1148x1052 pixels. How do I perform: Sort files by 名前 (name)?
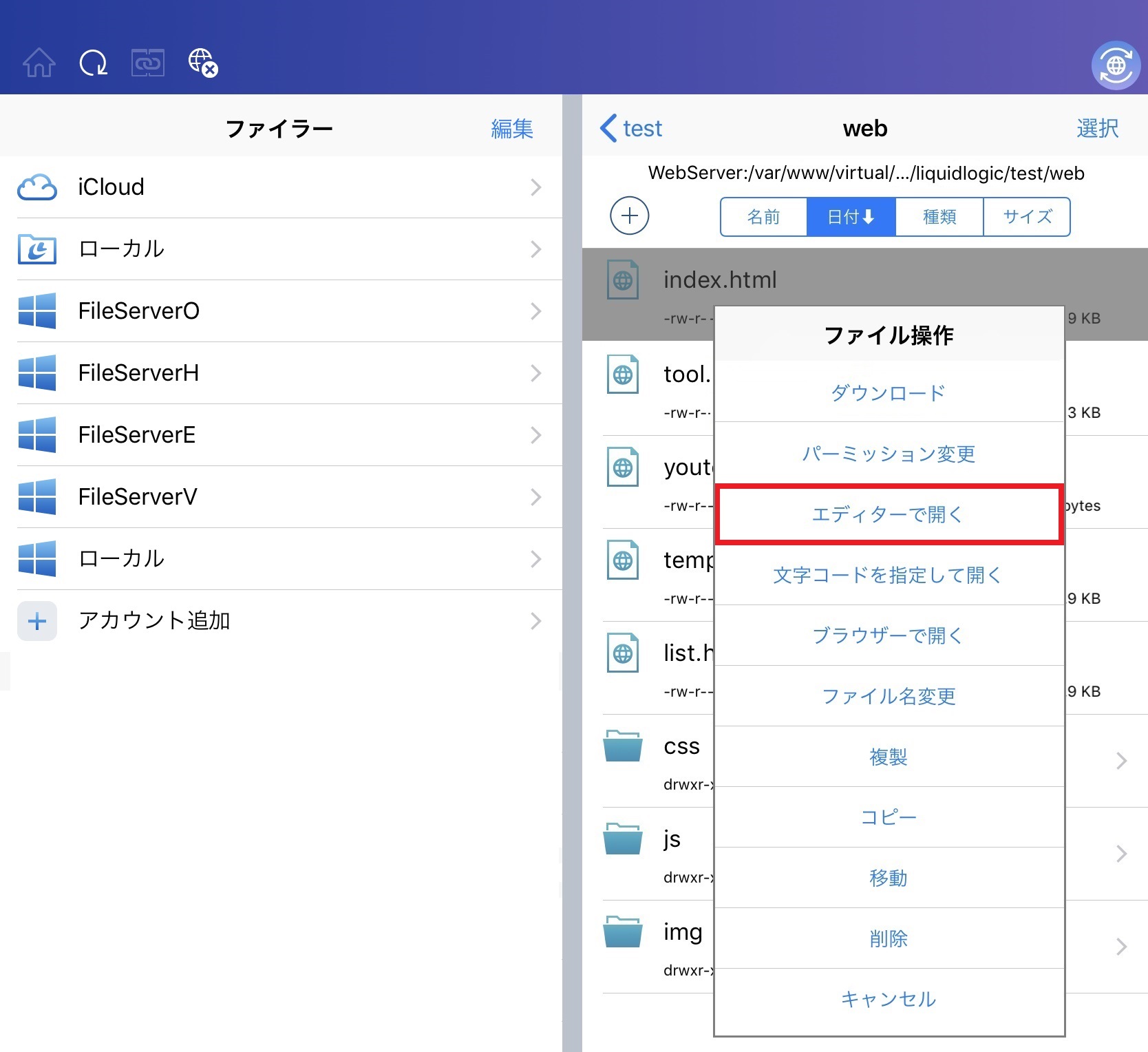coord(763,217)
